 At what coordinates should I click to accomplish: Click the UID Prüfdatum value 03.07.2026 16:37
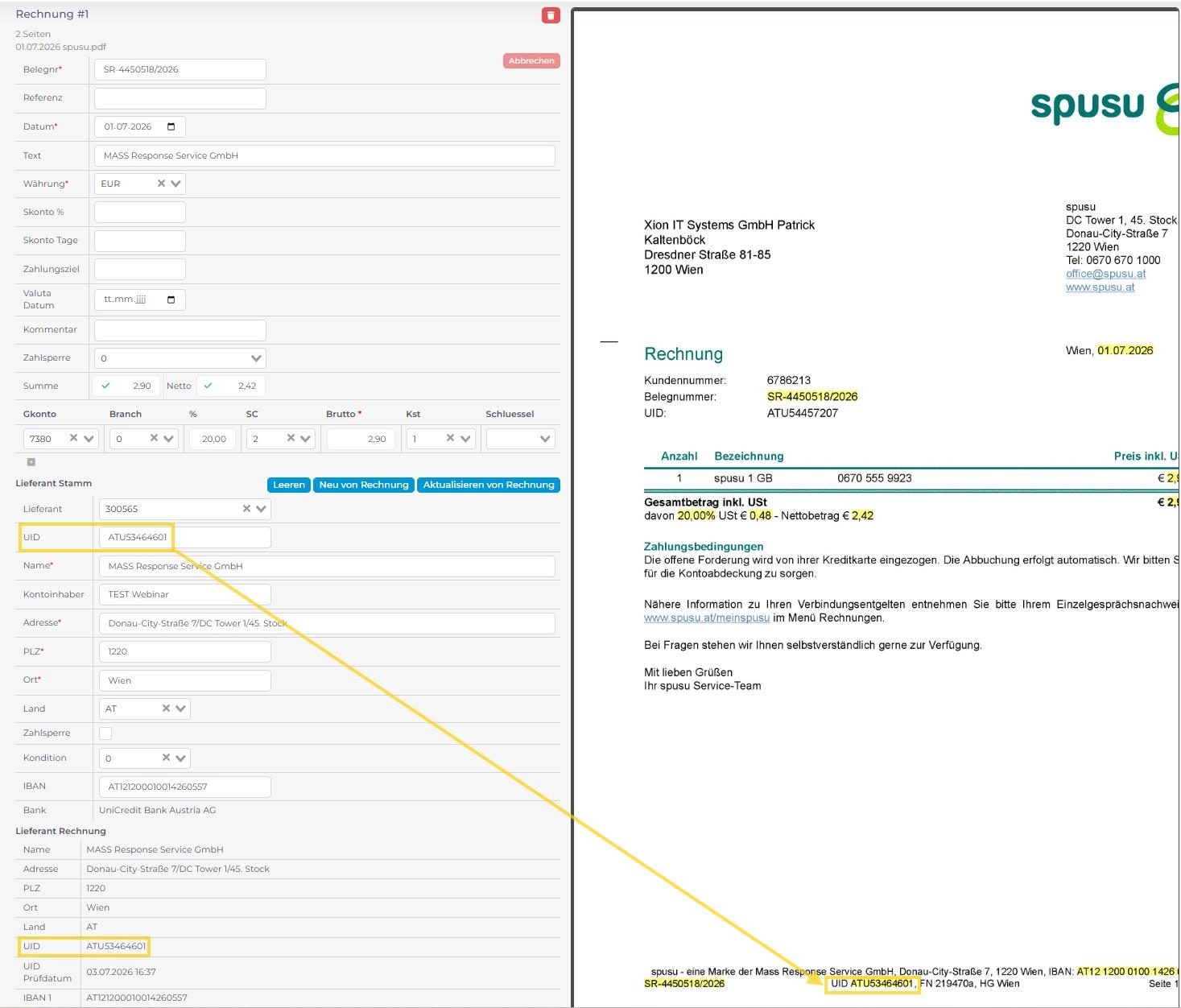121,972
